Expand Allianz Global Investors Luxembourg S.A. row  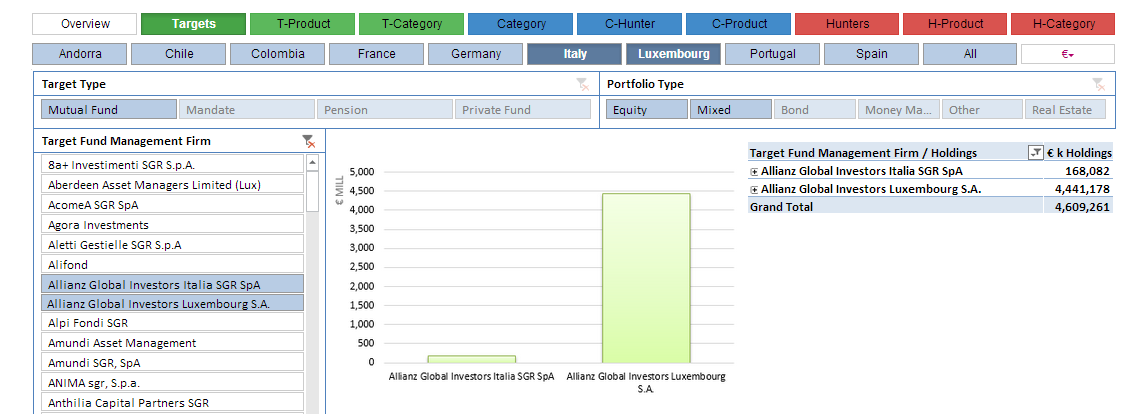click(754, 189)
